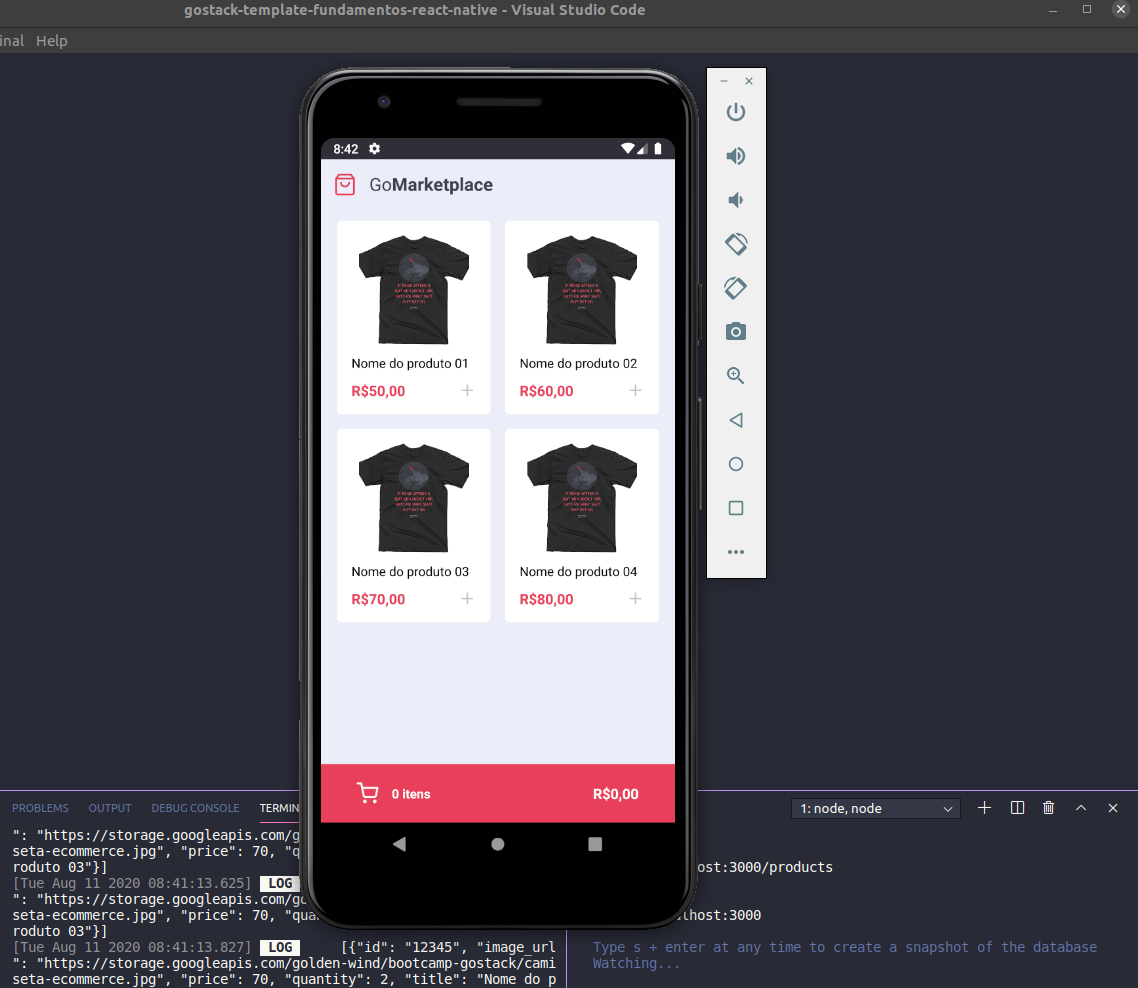Rotate emulator right icon
Screen dimensions: 1138x988
(735, 288)
